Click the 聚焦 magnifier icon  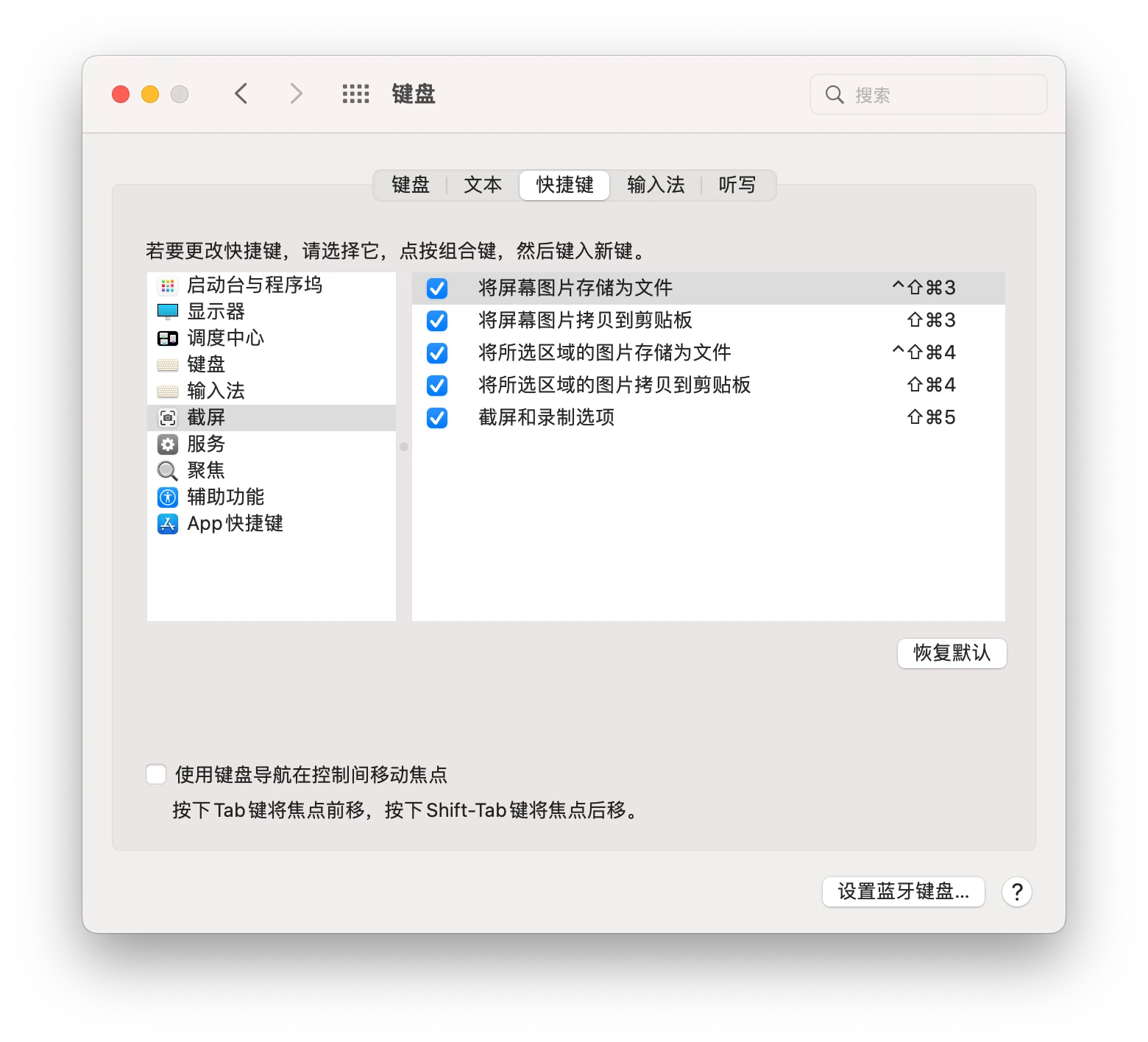click(168, 471)
